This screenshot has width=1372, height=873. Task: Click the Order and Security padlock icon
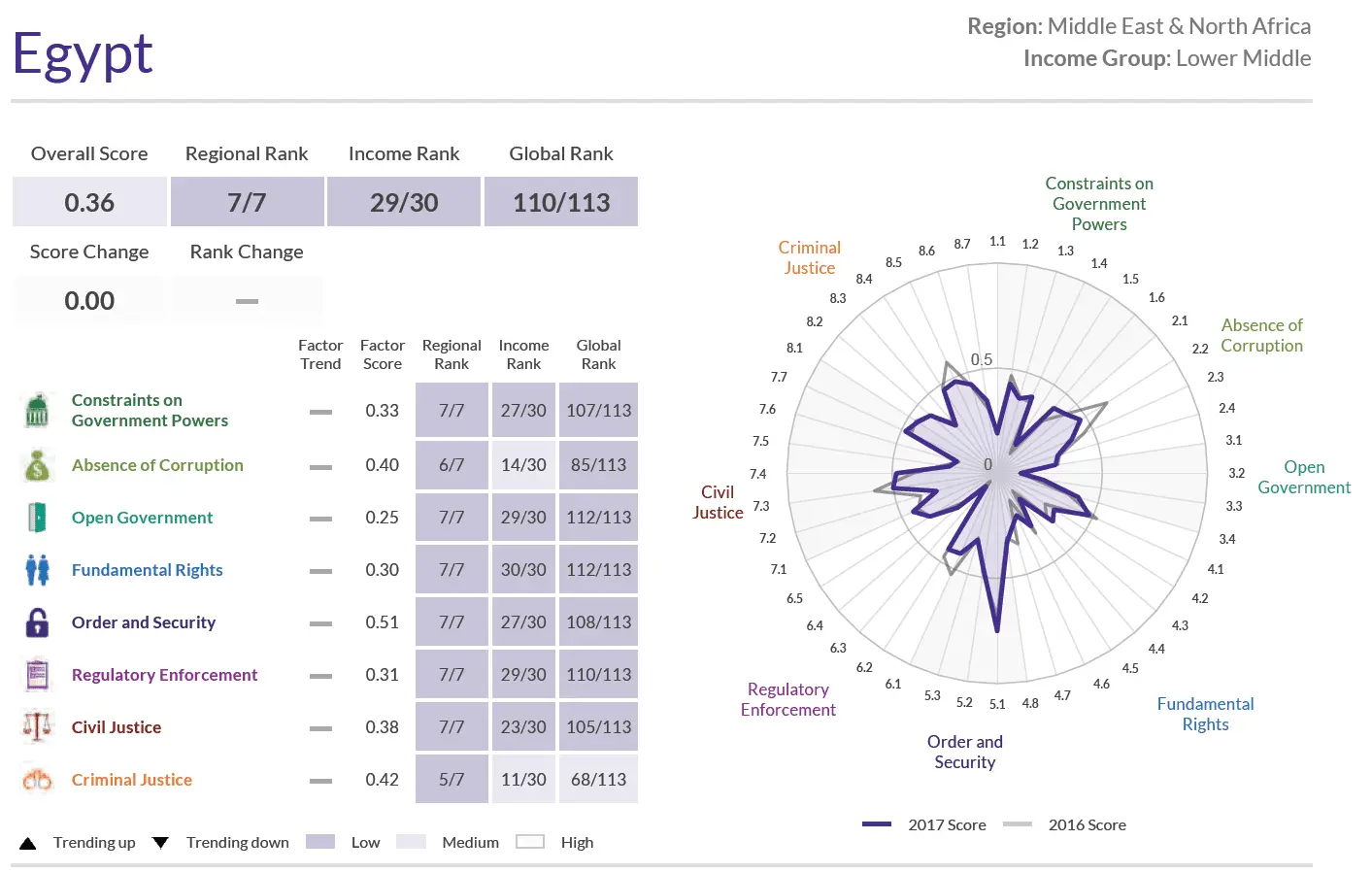tap(37, 621)
